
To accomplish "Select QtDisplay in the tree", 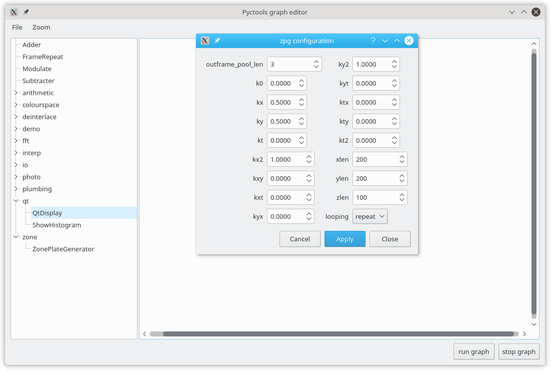I will (47, 213).
